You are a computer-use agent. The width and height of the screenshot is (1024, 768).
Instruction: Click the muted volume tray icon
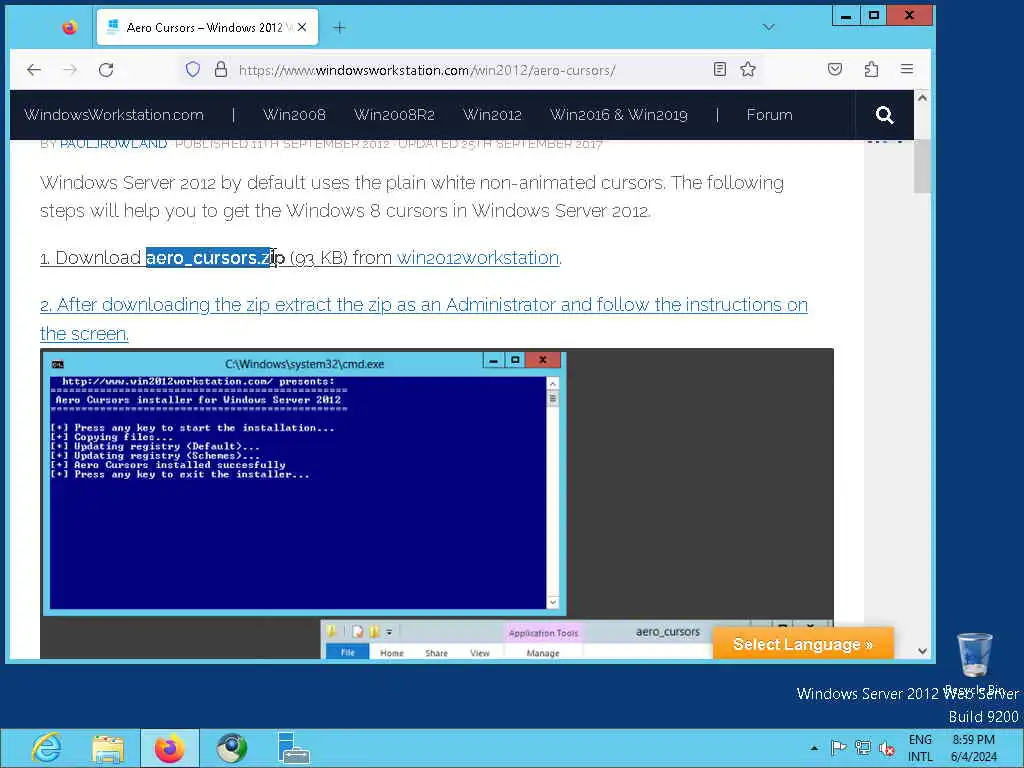point(887,748)
